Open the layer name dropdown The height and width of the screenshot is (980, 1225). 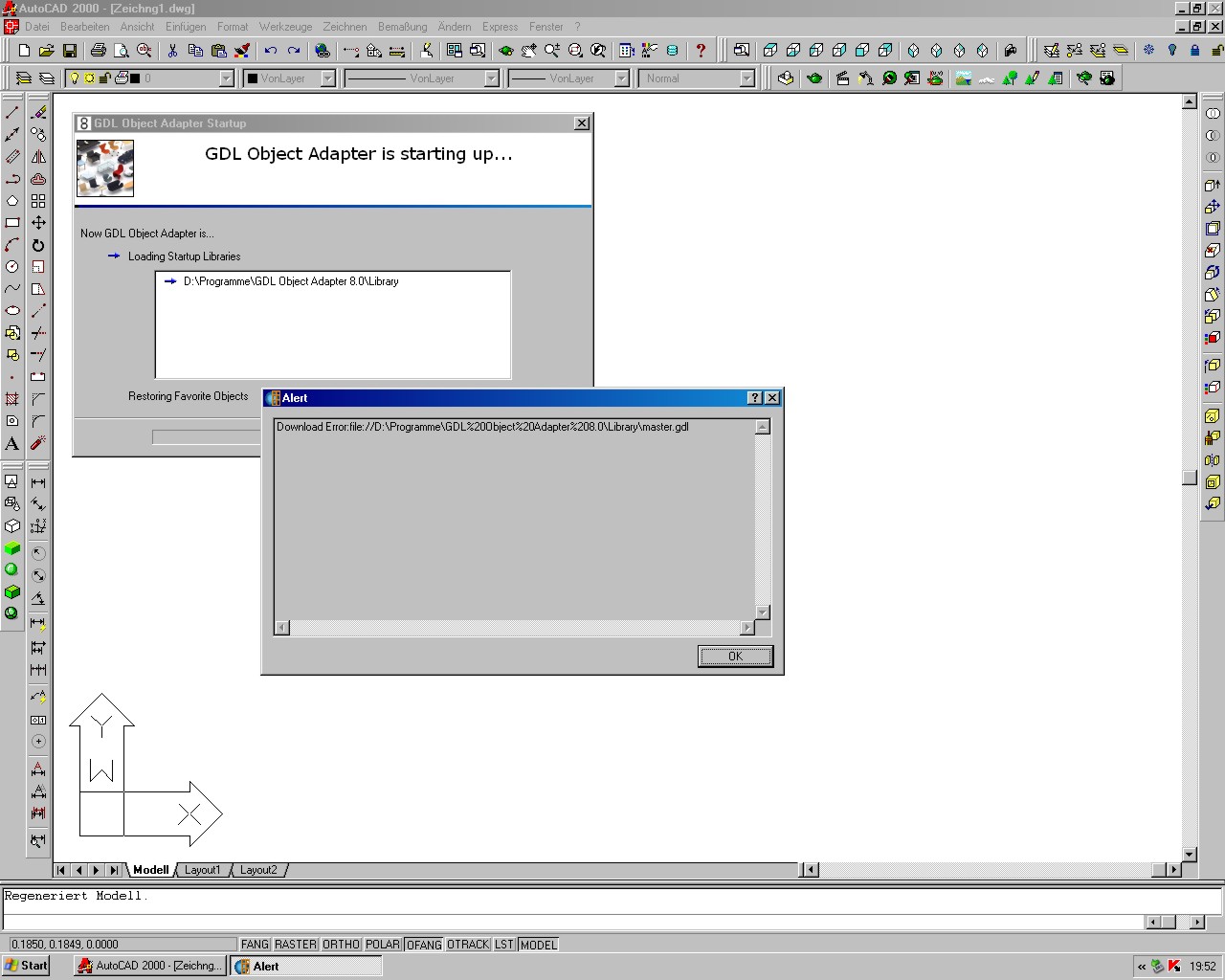227,78
